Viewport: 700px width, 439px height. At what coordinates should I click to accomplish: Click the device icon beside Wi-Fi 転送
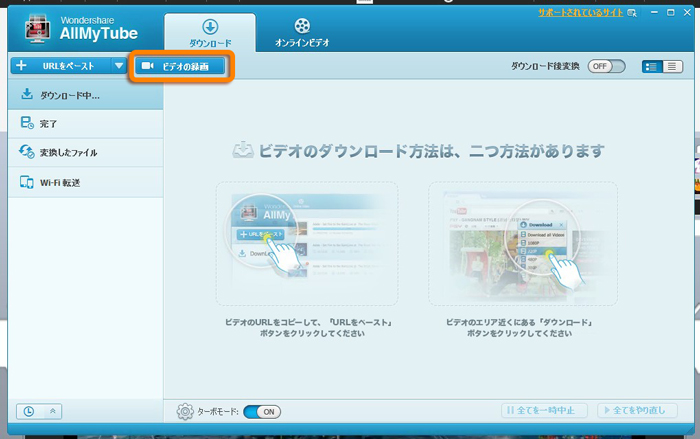tap(27, 182)
